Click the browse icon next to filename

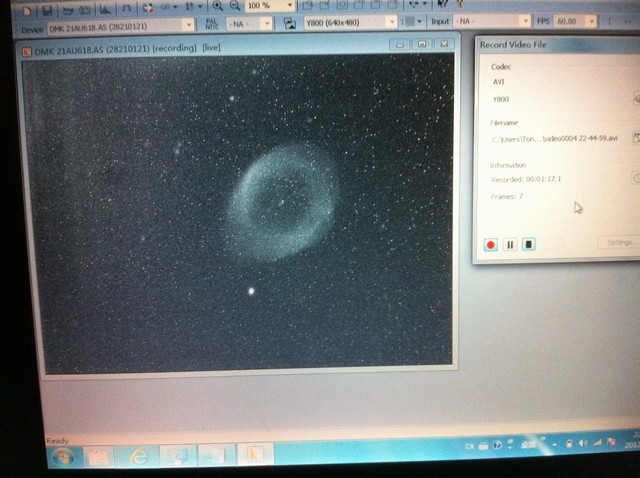[x=635, y=137]
